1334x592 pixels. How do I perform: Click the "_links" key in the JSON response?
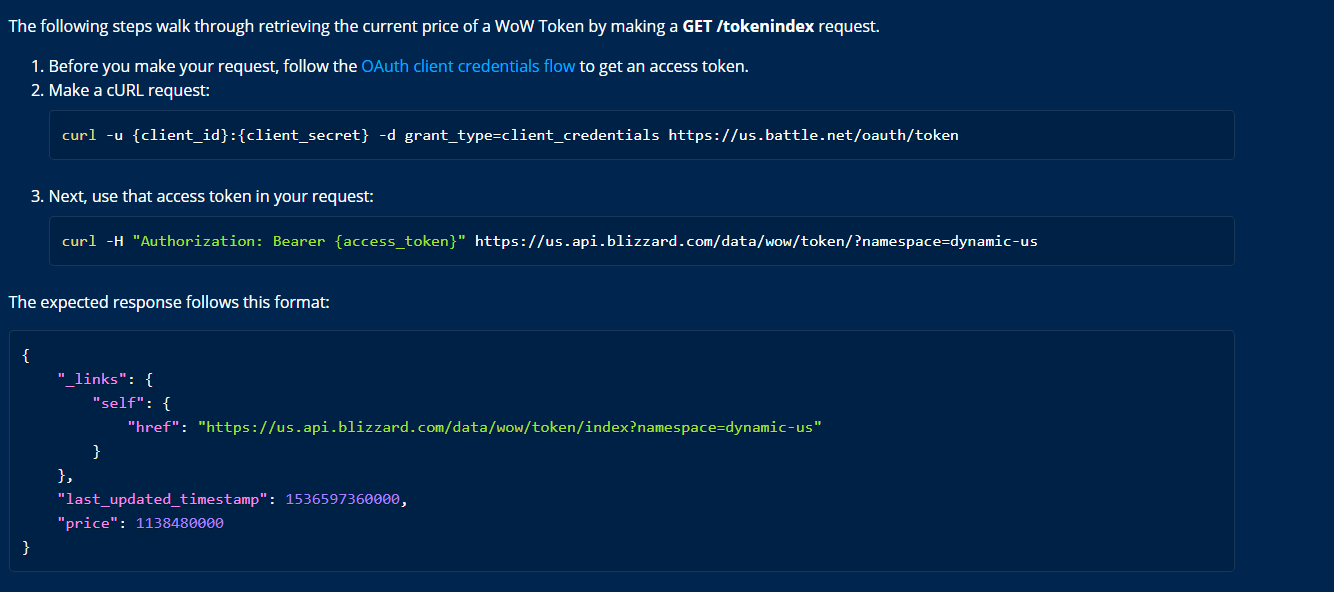pos(93,379)
